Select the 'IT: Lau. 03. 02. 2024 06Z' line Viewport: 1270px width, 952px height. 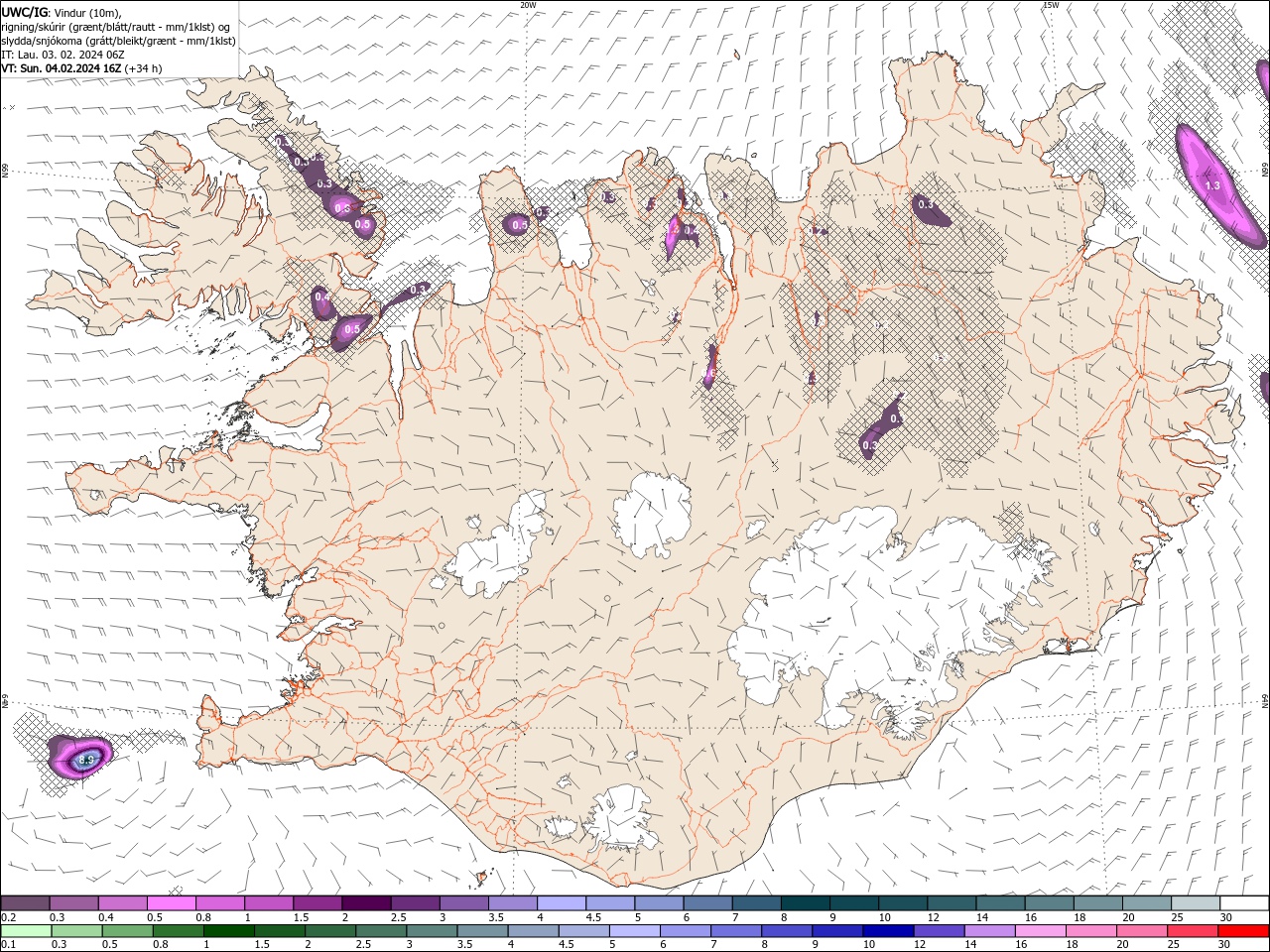(x=63, y=55)
